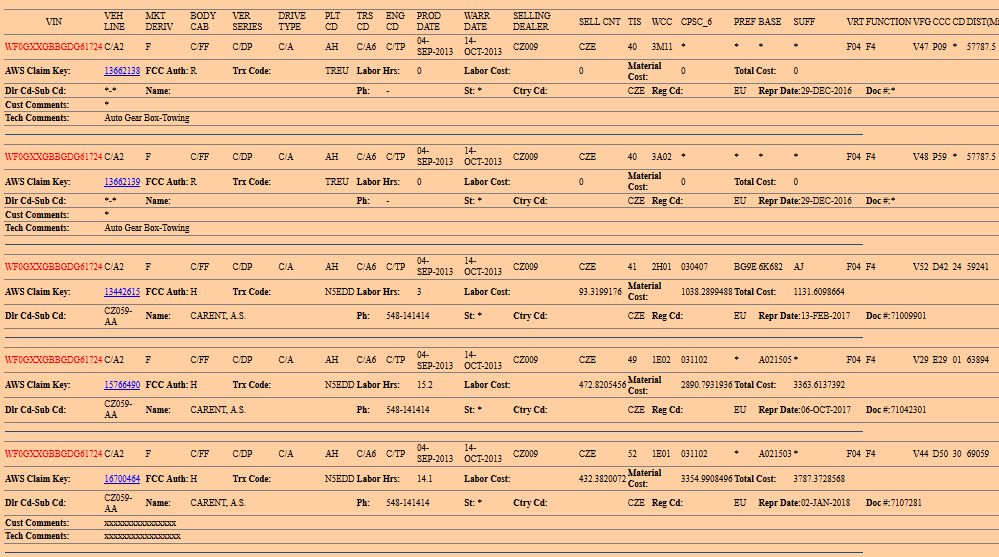999x557 pixels.
Task: Open AWS claim key 13442615
Action: pos(122,292)
